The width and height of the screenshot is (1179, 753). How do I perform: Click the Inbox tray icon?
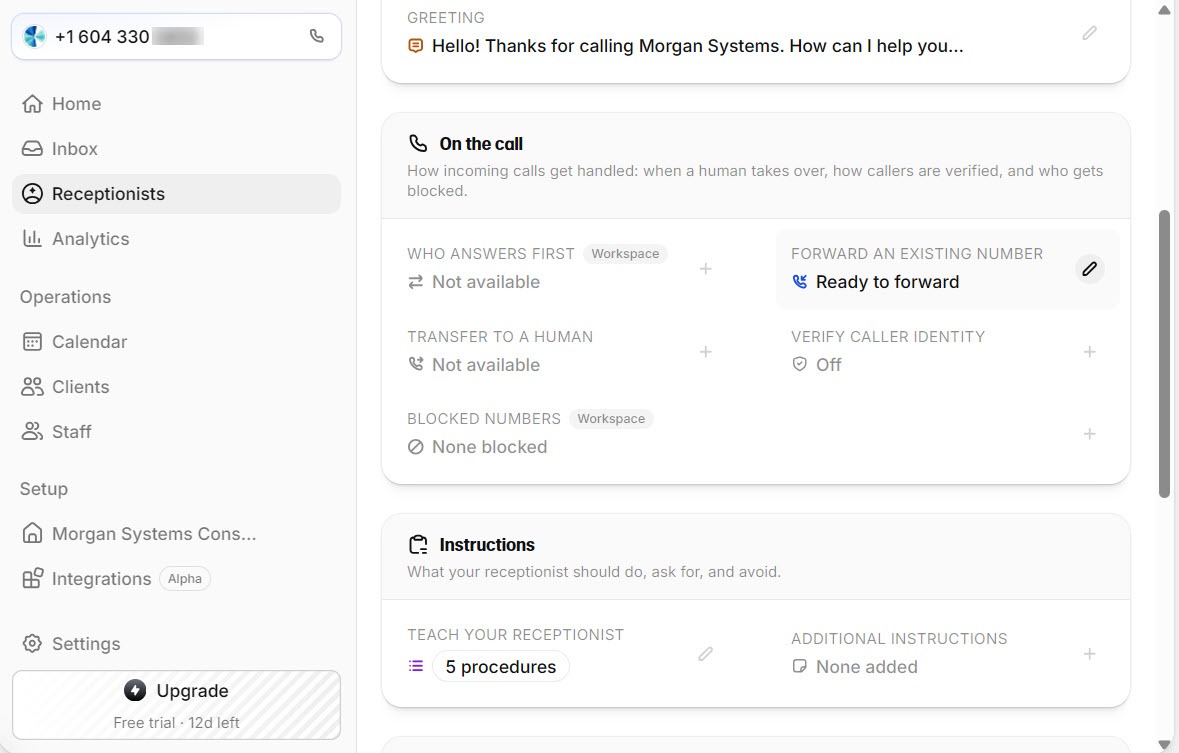pos(32,149)
